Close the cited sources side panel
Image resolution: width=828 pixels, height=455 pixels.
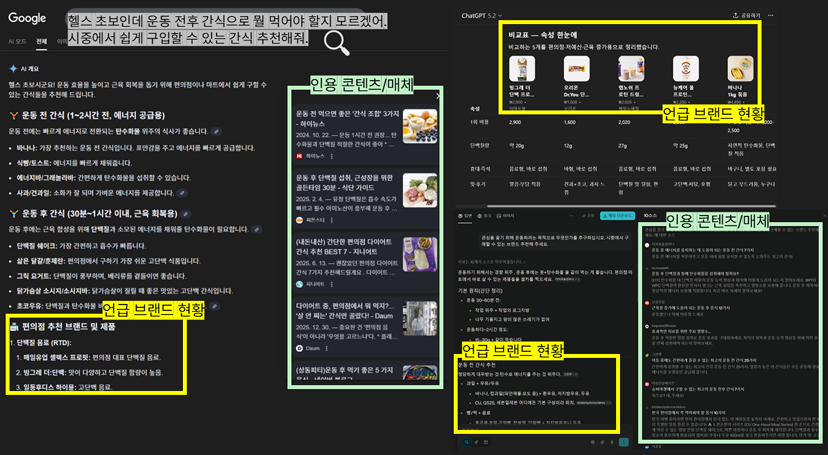point(438,96)
